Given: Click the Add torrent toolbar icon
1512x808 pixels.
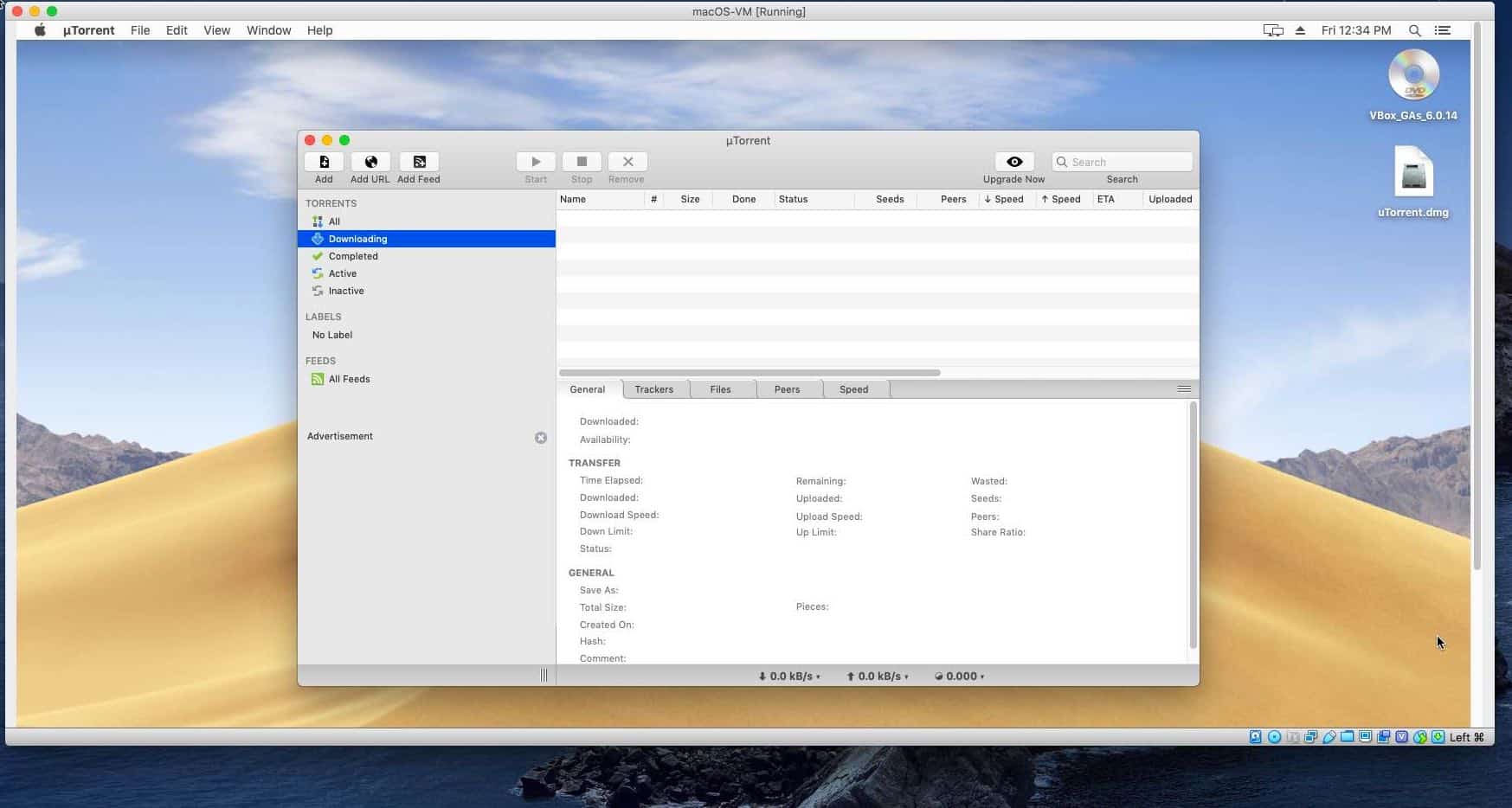Looking at the screenshot, I should pos(324,162).
